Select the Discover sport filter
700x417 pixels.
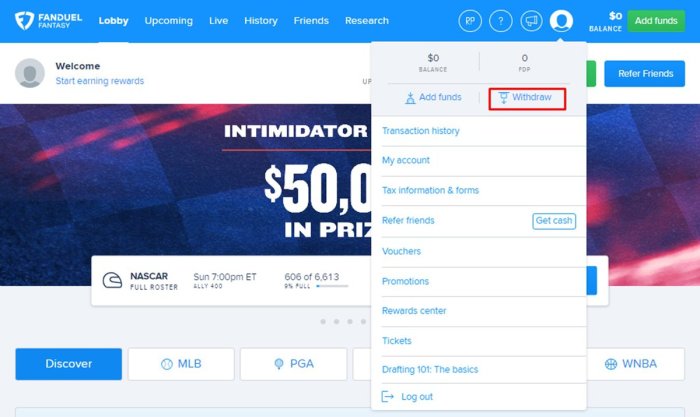coord(68,364)
